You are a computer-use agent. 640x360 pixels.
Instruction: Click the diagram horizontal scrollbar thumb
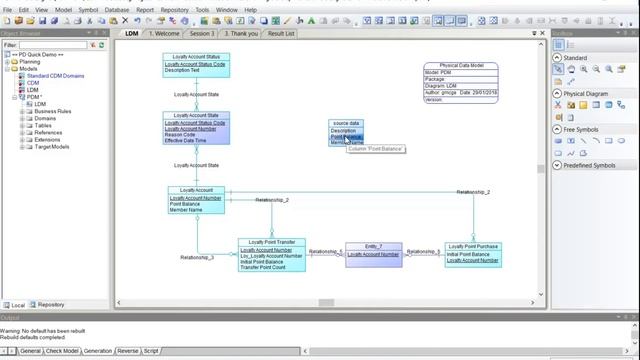click(326, 302)
